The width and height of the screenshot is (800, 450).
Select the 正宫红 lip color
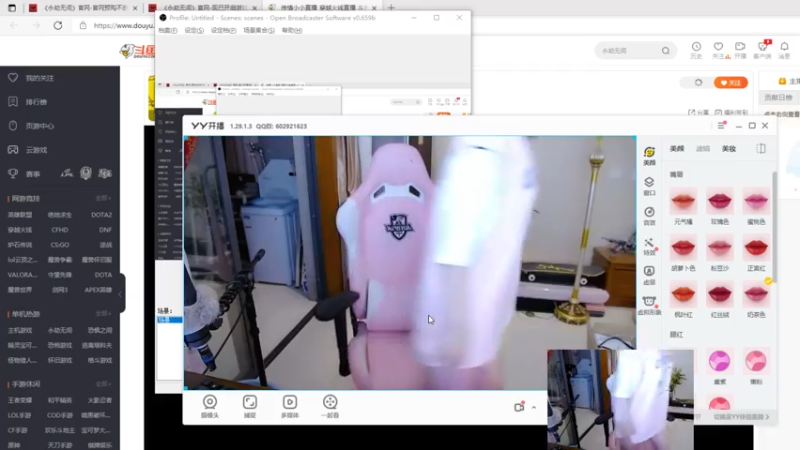point(756,247)
